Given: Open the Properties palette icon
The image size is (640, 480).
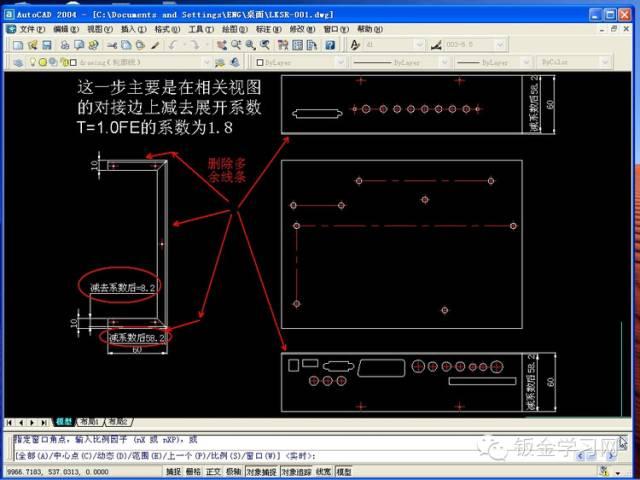Looking at the screenshot, I should (283, 45).
